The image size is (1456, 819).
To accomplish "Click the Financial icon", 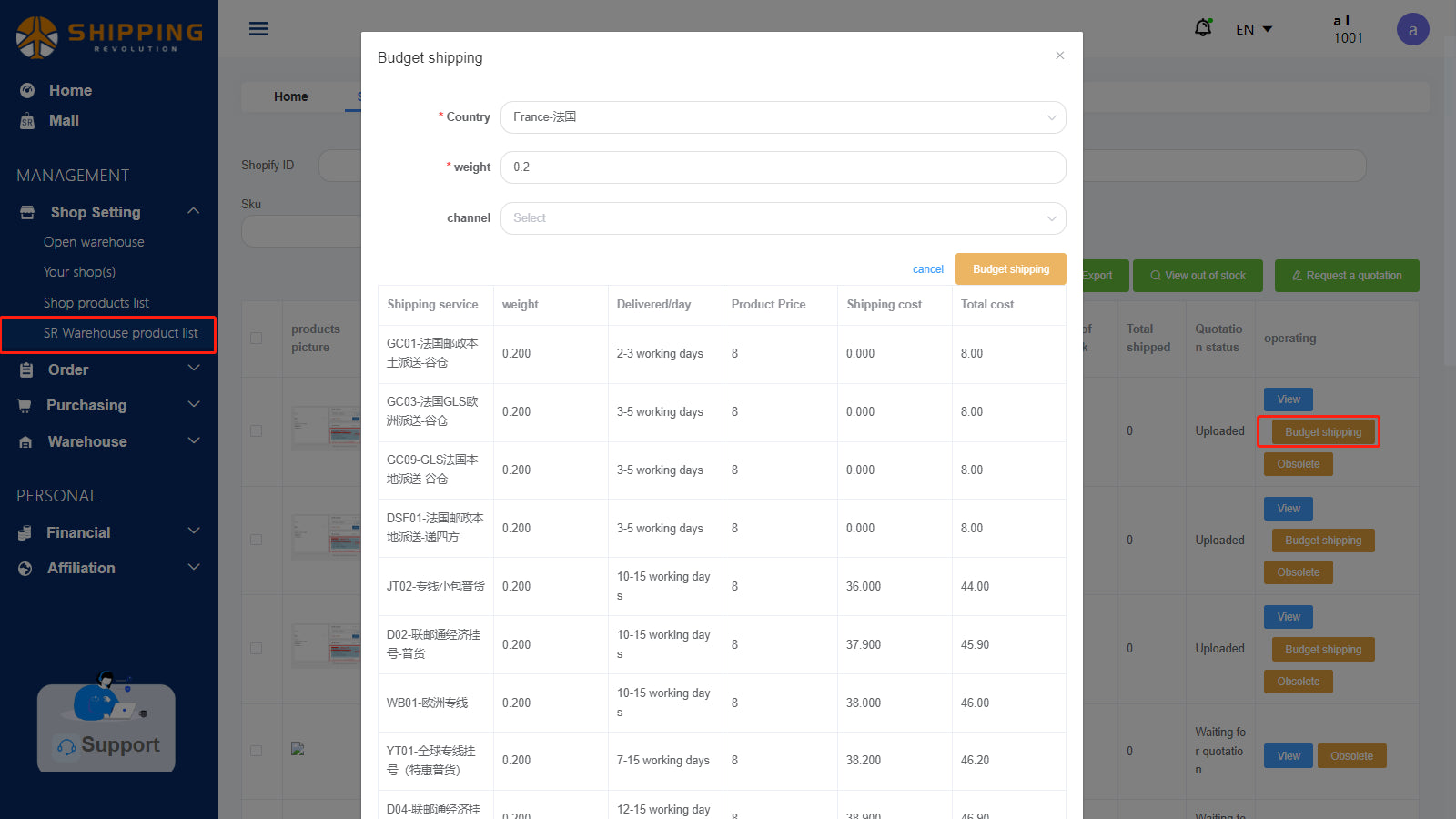I will coord(26,532).
